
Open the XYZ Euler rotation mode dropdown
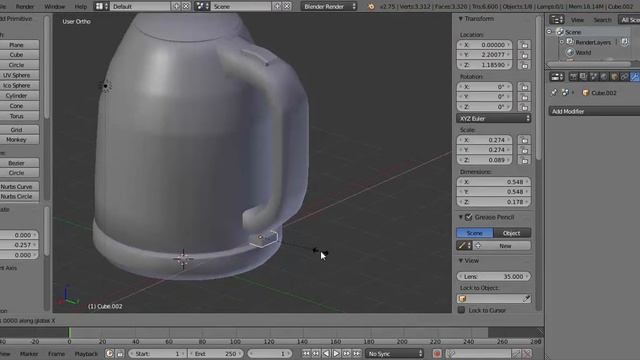click(493, 118)
